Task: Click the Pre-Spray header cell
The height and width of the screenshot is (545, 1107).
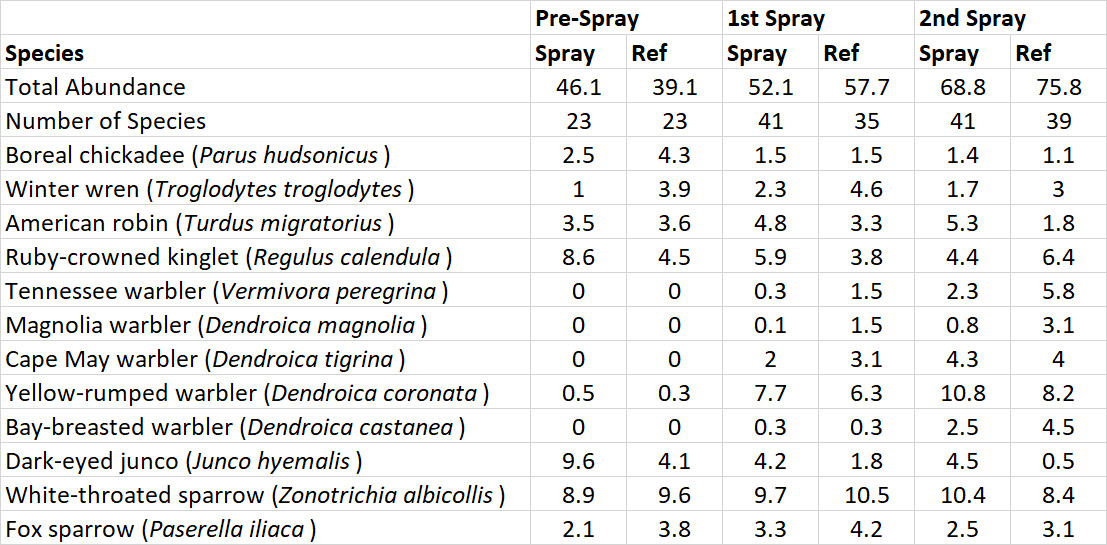Action: pos(587,19)
